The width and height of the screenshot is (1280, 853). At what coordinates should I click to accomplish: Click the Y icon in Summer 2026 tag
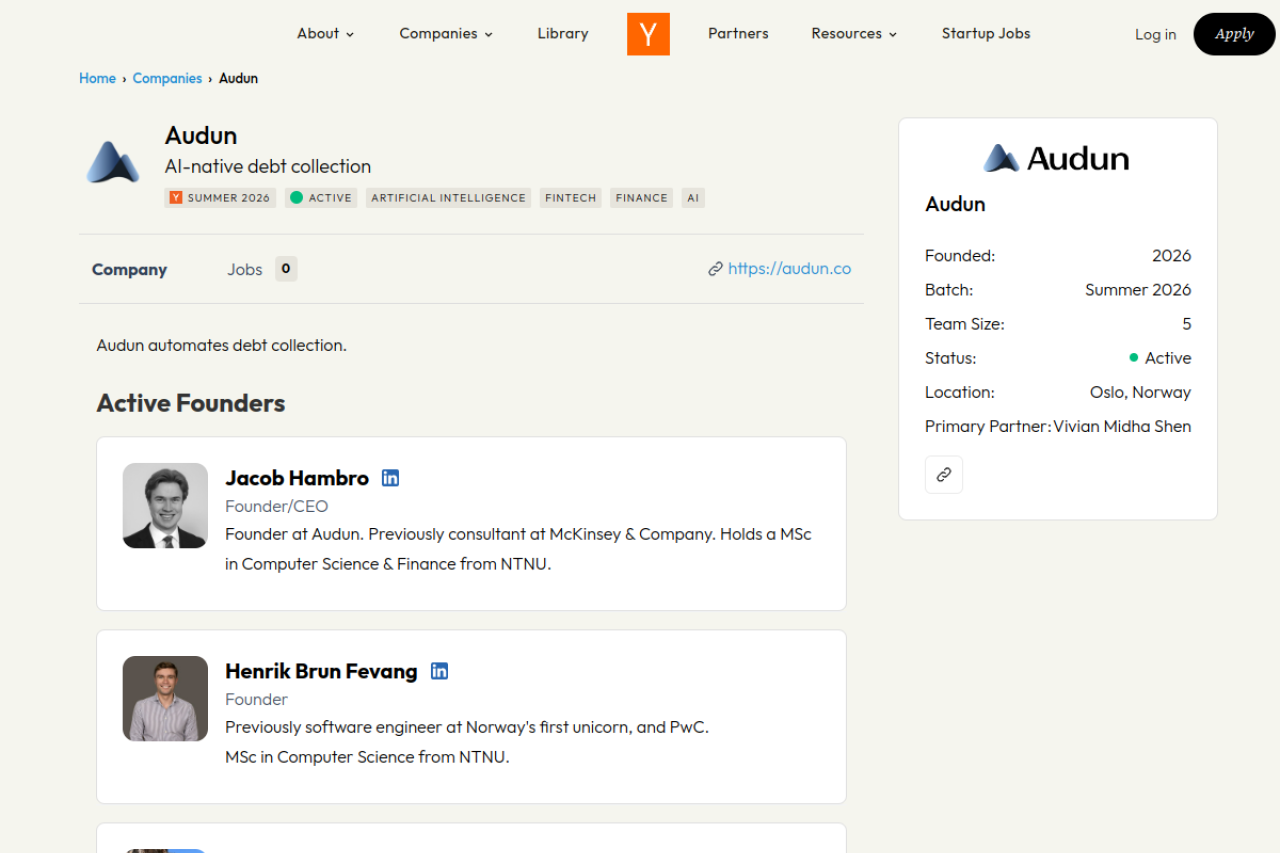coord(176,198)
